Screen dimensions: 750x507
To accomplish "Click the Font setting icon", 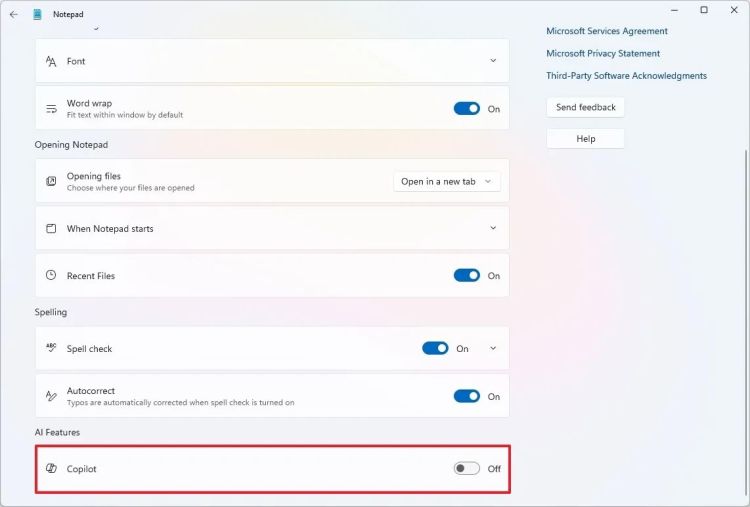I will [x=51, y=61].
